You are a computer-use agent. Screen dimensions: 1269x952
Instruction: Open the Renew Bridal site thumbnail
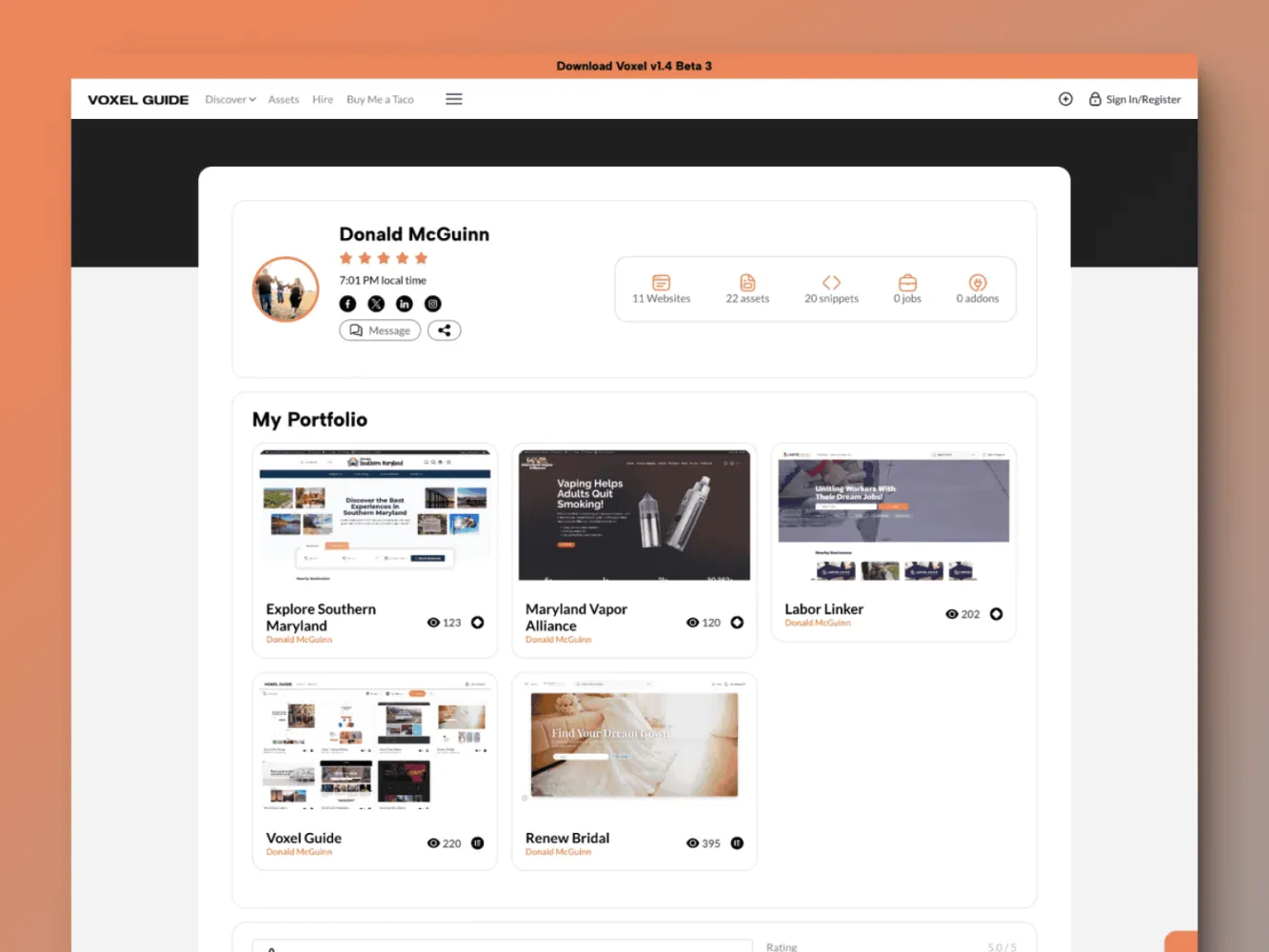click(634, 745)
